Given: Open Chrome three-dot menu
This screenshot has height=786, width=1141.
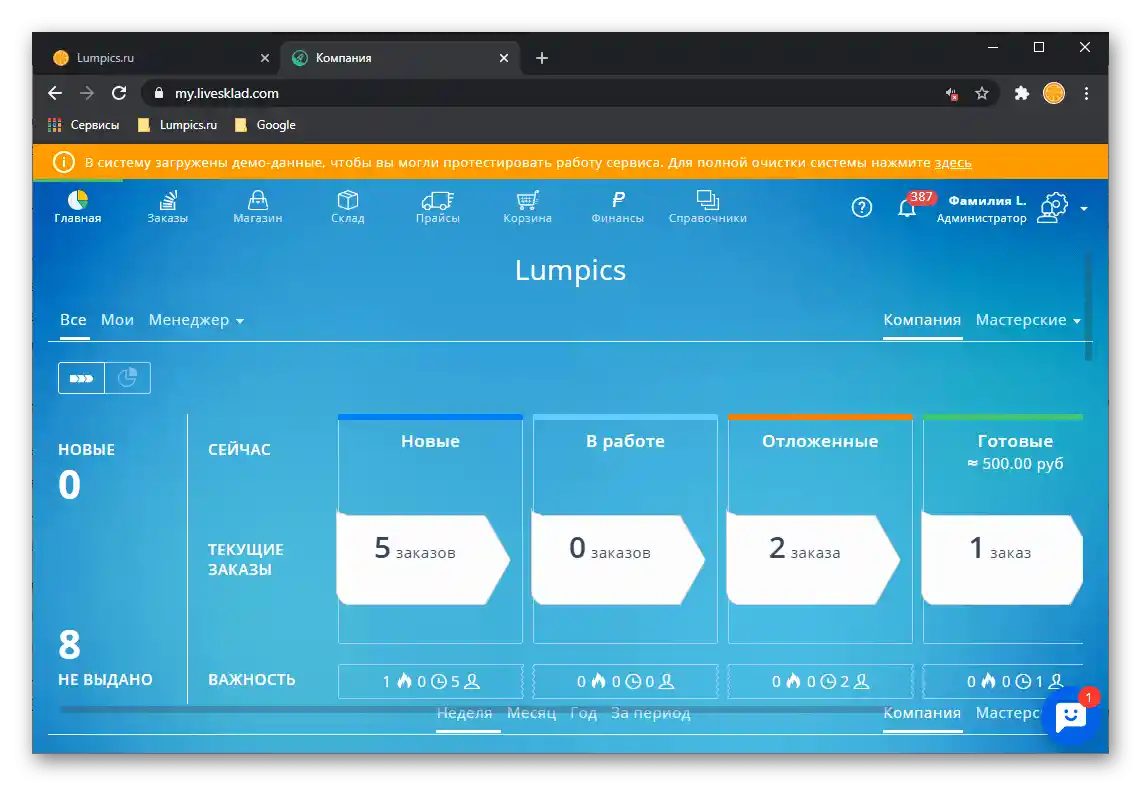Looking at the screenshot, I should point(1086,93).
